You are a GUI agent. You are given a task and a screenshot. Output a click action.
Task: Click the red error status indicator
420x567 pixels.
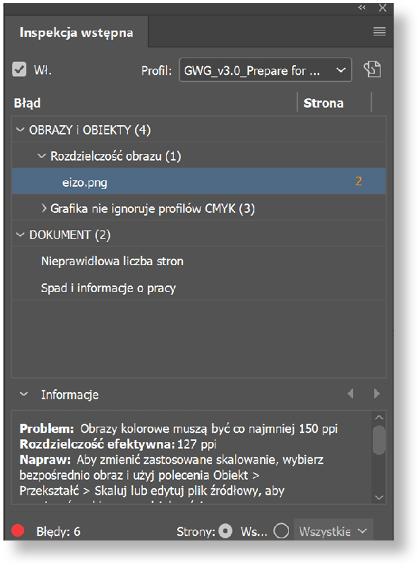pyautogui.click(x=18, y=531)
